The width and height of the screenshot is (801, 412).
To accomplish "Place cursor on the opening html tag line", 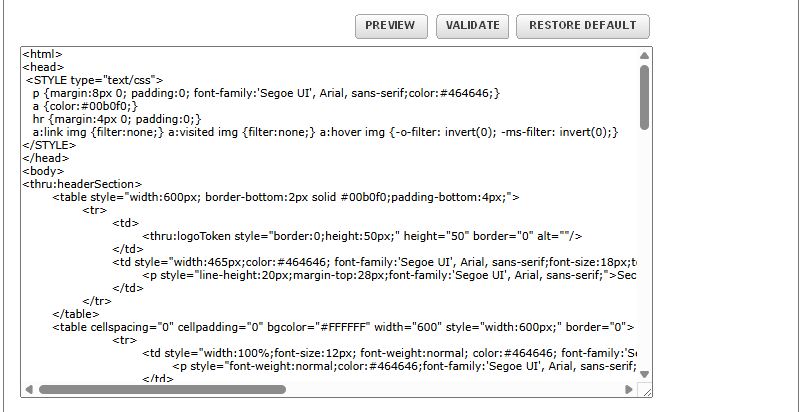I will tap(43, 54).
